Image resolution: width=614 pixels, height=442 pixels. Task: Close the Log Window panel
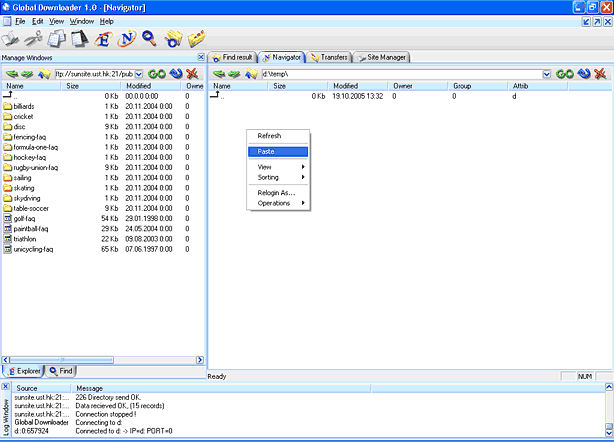pyautogui.click(x=5, y=387)
